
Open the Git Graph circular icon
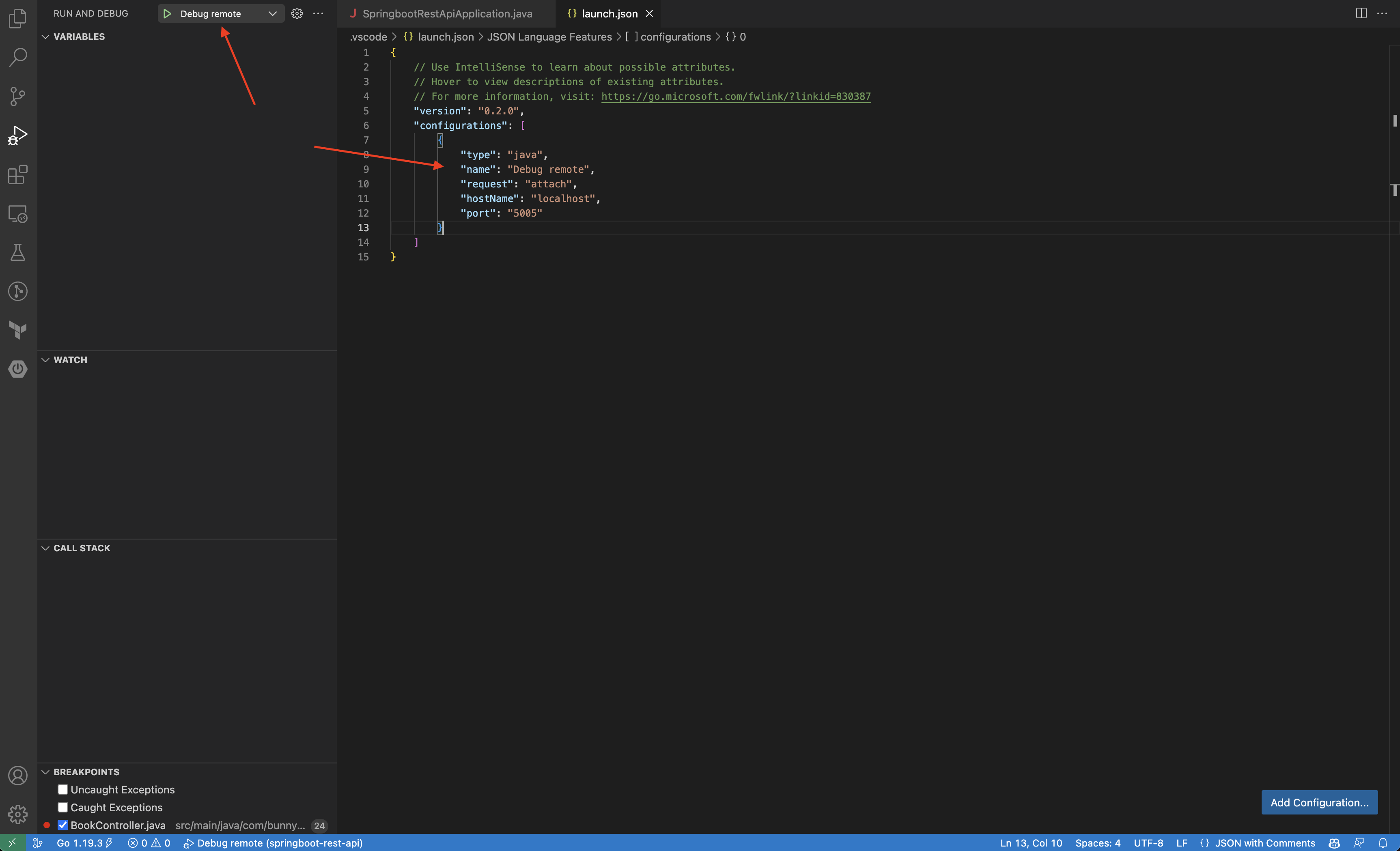[18, 291]
